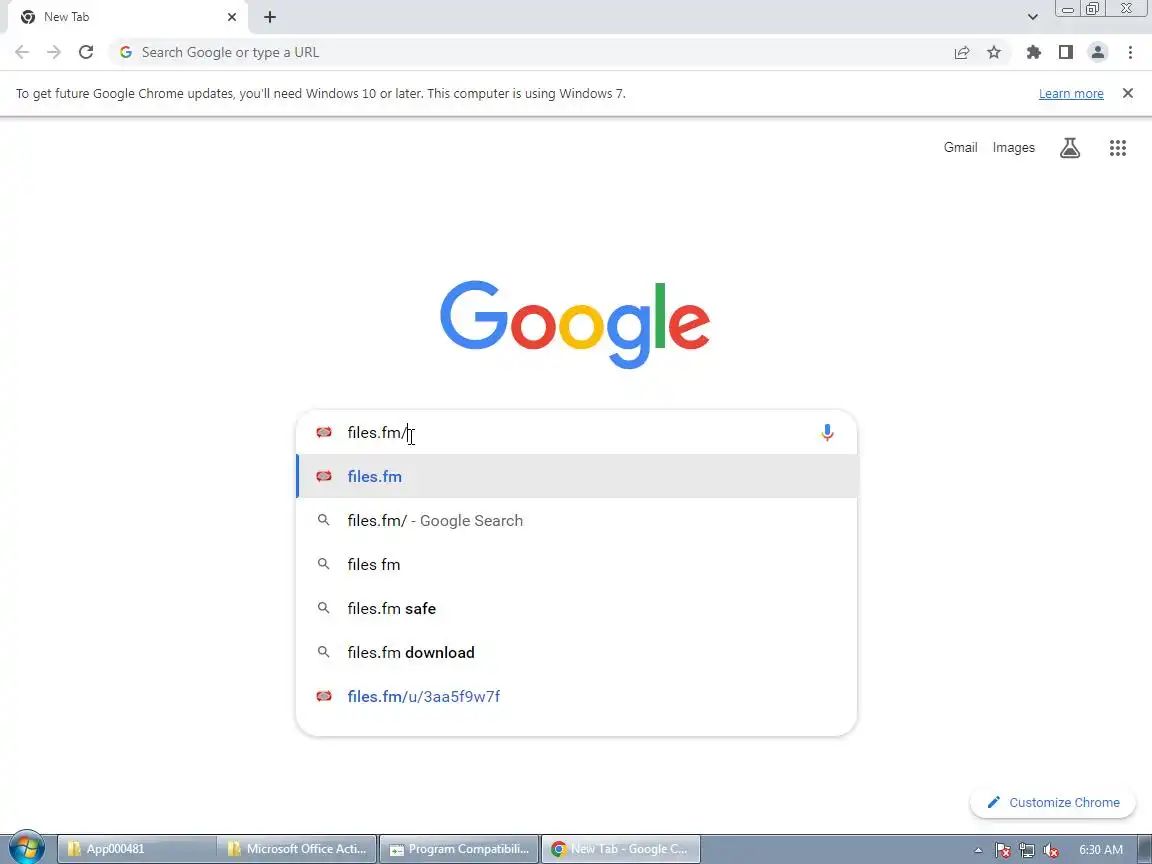The image size is (1152, 864).
Task: Click magnifier icon beside 'files fm'
Action: tap(323, 564)
